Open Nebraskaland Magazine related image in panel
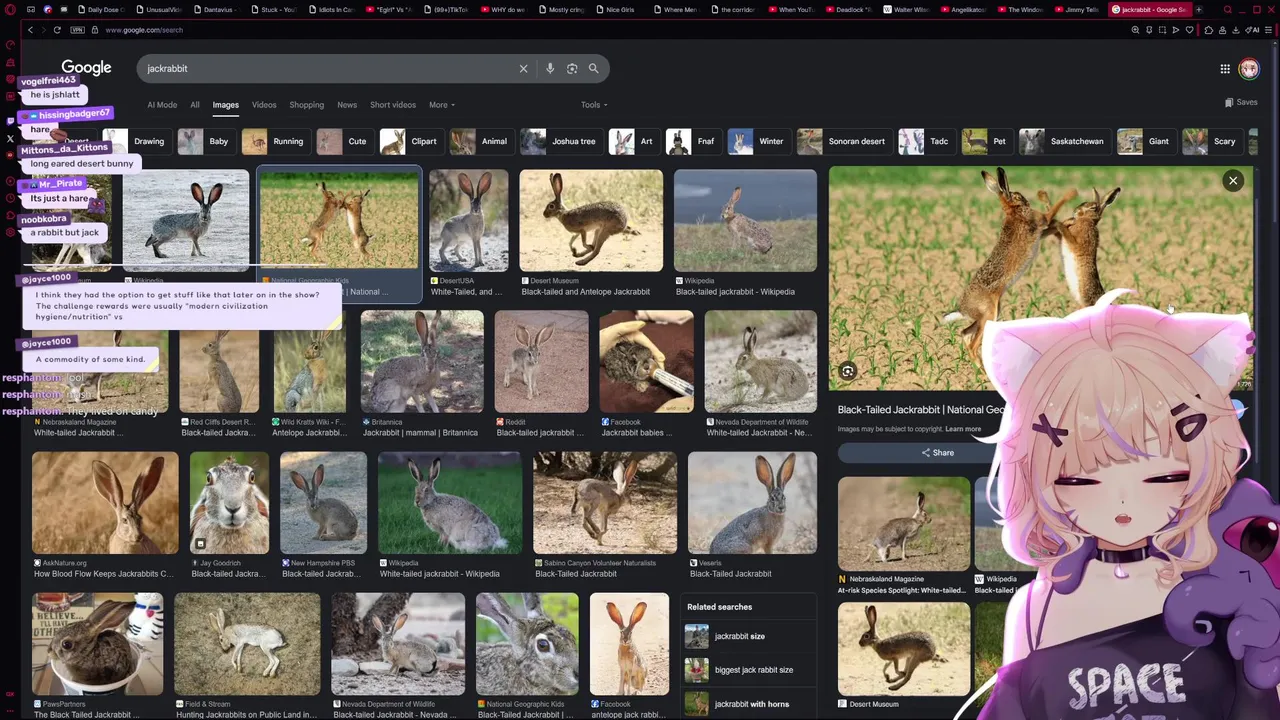 [904, 524]
